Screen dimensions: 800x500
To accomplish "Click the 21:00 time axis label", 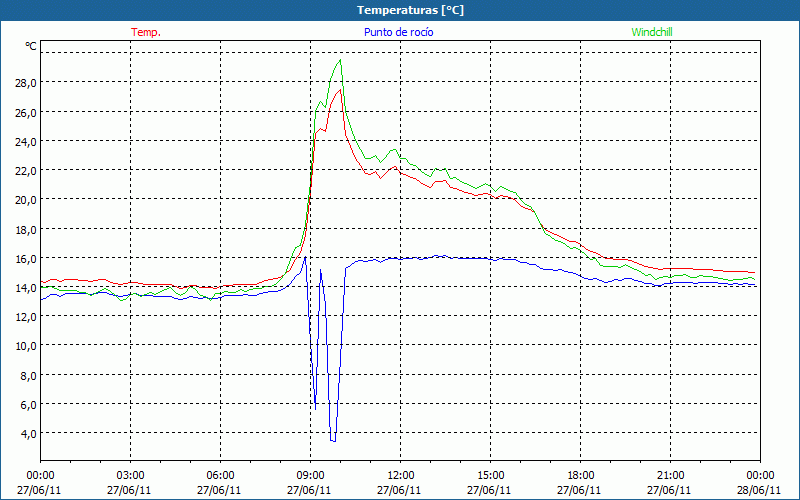I will coord(670,476).
